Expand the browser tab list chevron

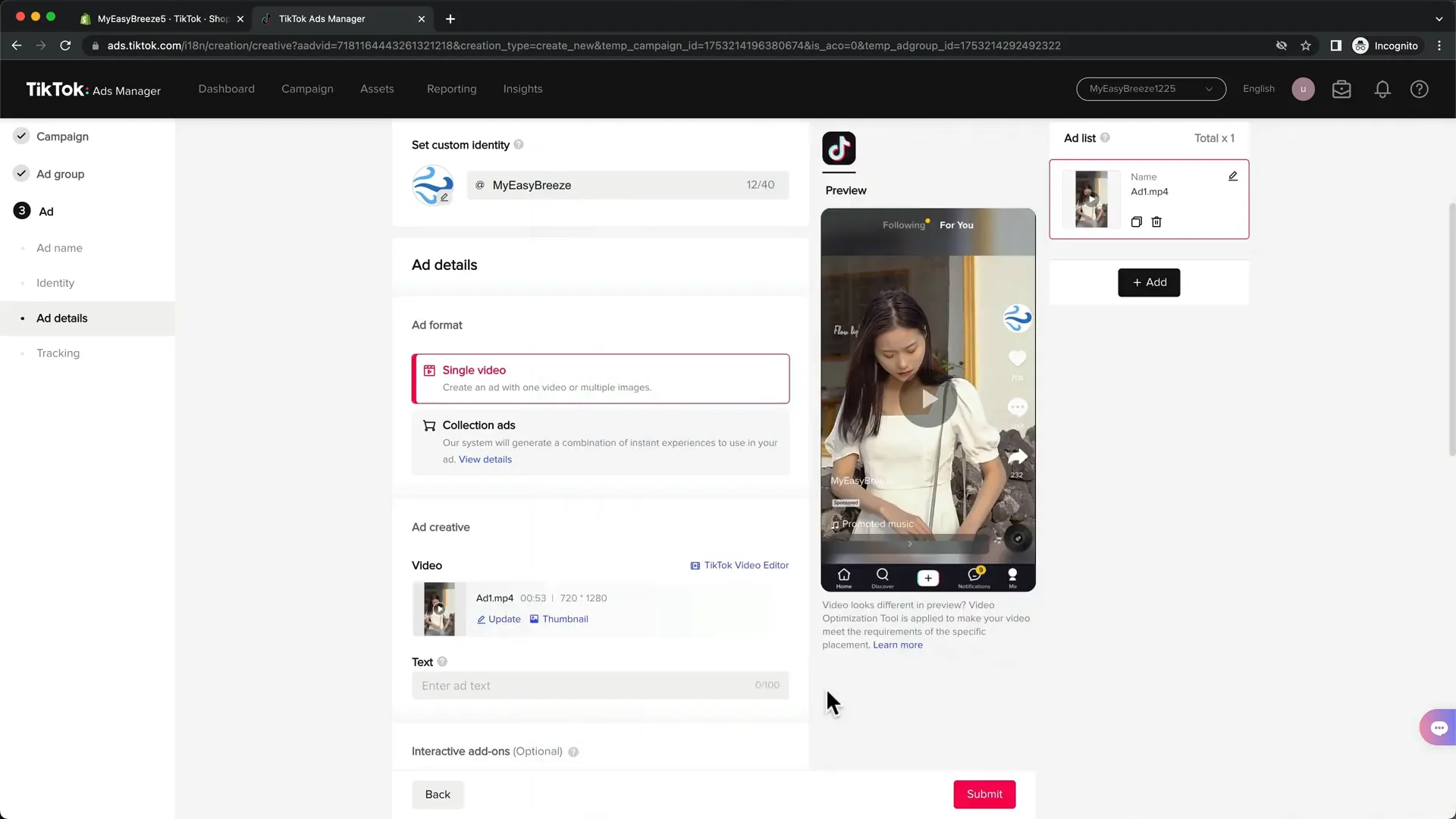[x=1439, y=19]
